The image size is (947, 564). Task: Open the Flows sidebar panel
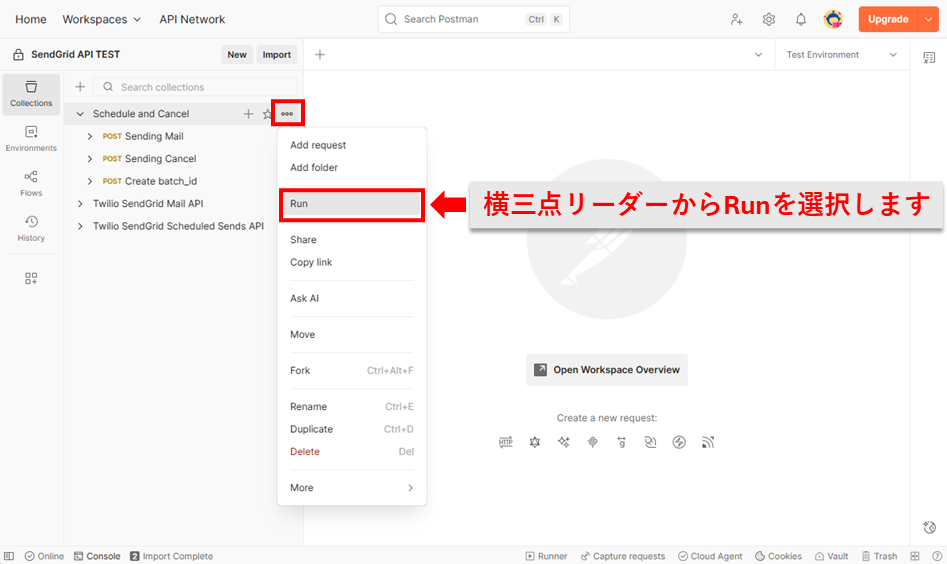click(x=31, y=183)
